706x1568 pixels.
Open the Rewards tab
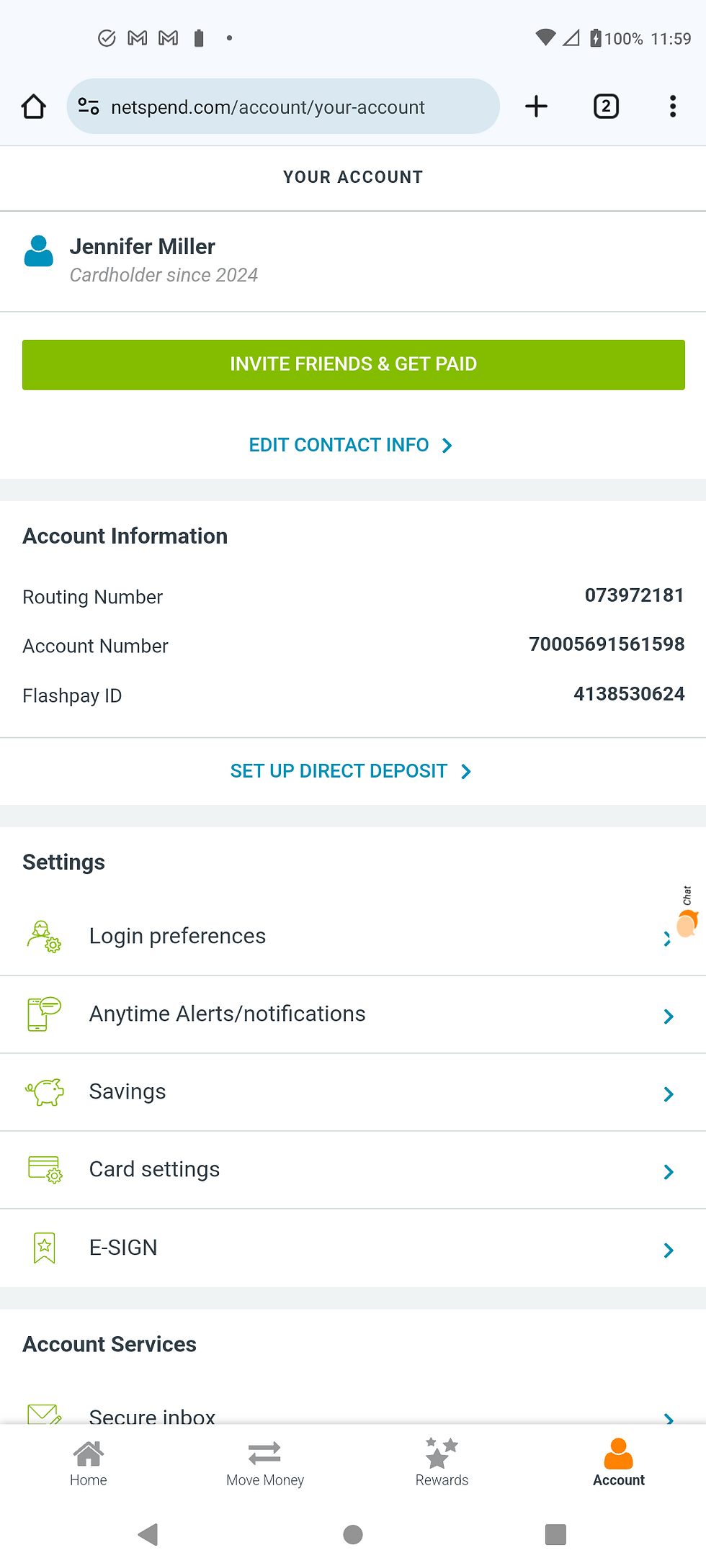pyautogui.click(x=442, y=1464)
